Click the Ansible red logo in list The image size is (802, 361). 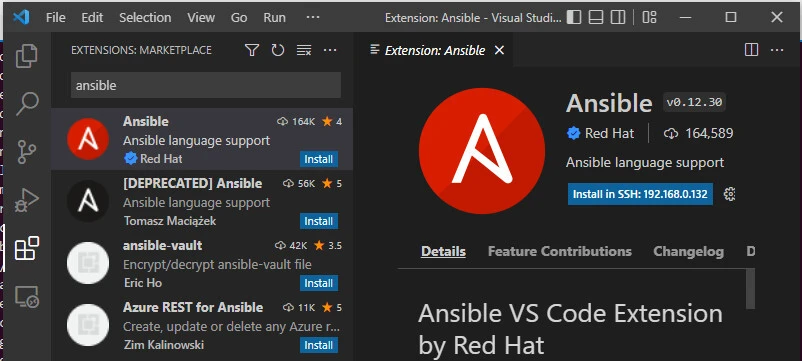pos(88,139)
